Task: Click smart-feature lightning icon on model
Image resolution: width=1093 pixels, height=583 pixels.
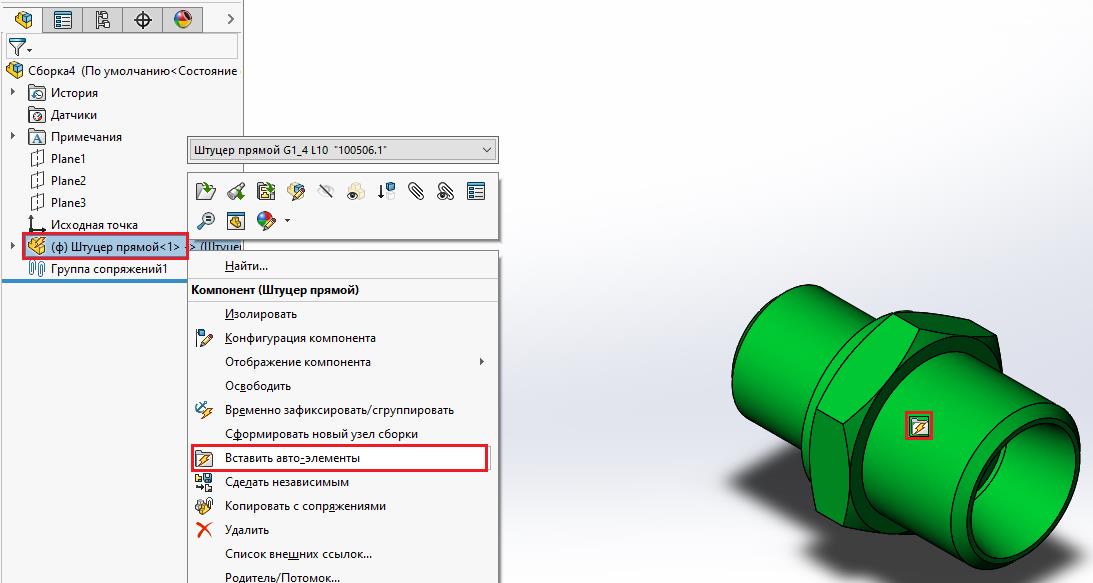Action: [x=919, y=425]
